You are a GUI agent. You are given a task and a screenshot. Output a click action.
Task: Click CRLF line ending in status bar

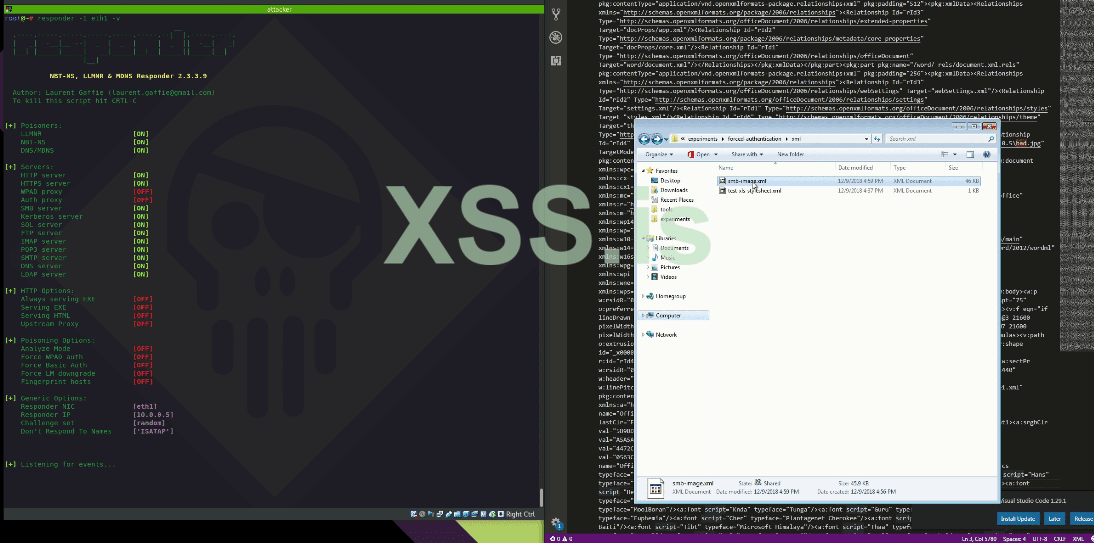coord(1058,539)
